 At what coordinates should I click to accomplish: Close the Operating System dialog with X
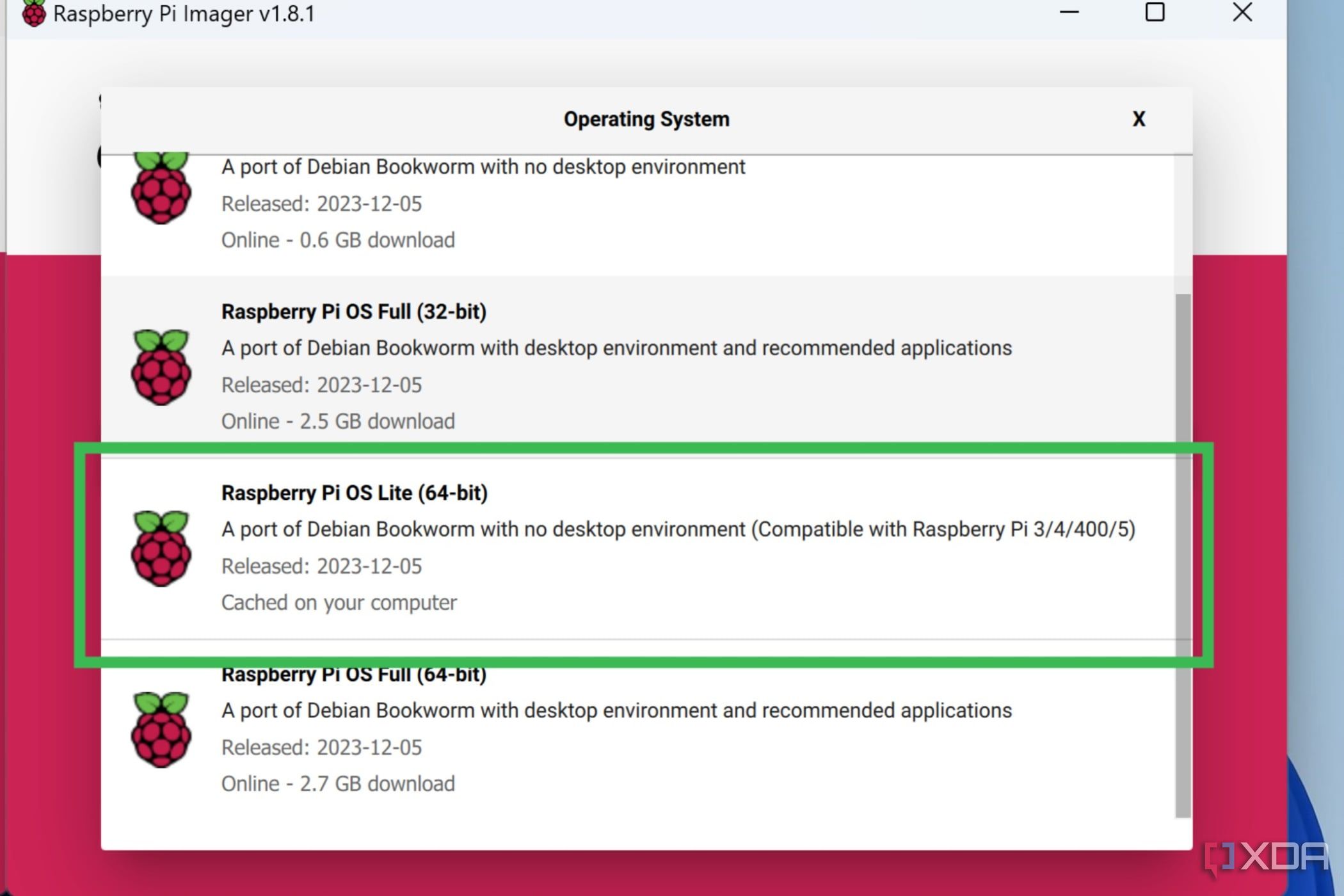pos(1139,119)
